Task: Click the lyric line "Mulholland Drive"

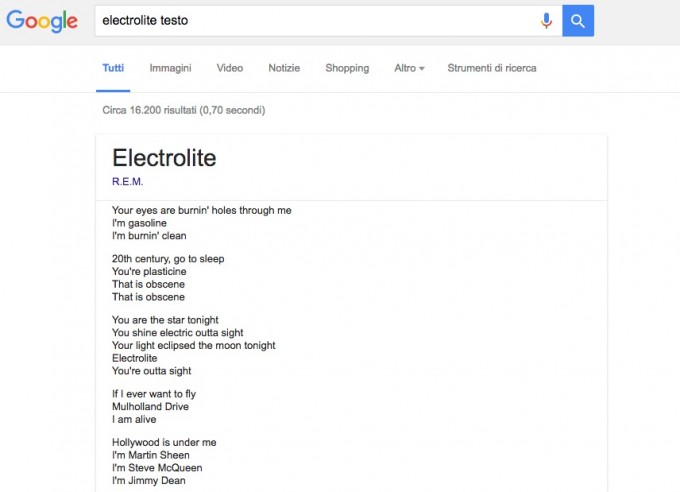Action: point(150,407)
